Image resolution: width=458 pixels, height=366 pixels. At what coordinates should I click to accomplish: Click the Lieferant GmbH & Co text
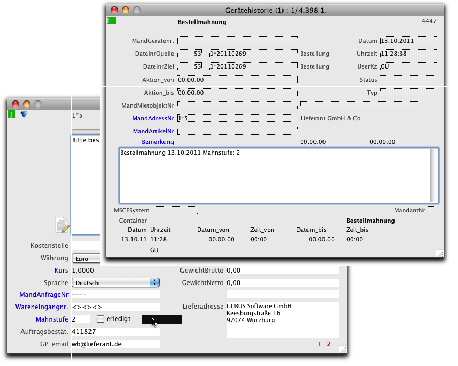pos(330,118)
